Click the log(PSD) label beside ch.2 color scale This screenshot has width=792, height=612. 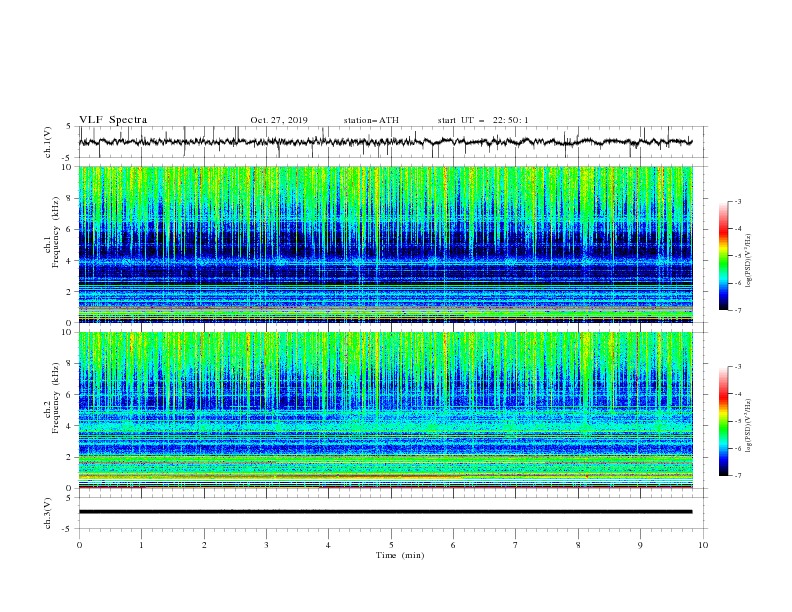[749, 426]
